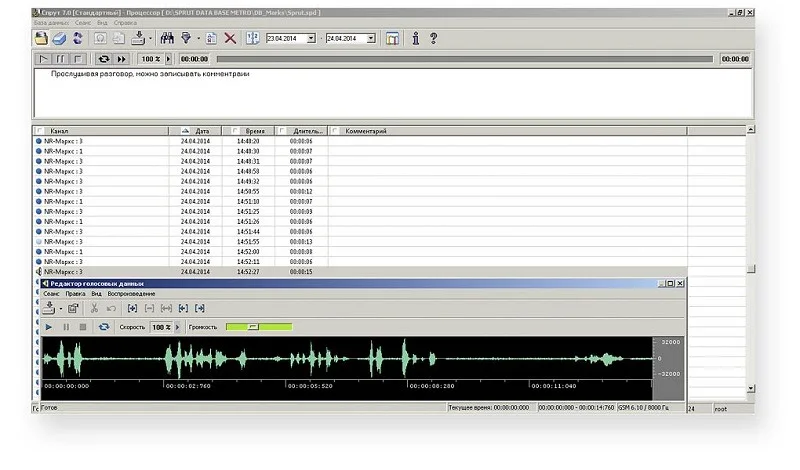Open the Справка menu in main window
Viewport: 800px width, 470px height.
tap(125, 21)
